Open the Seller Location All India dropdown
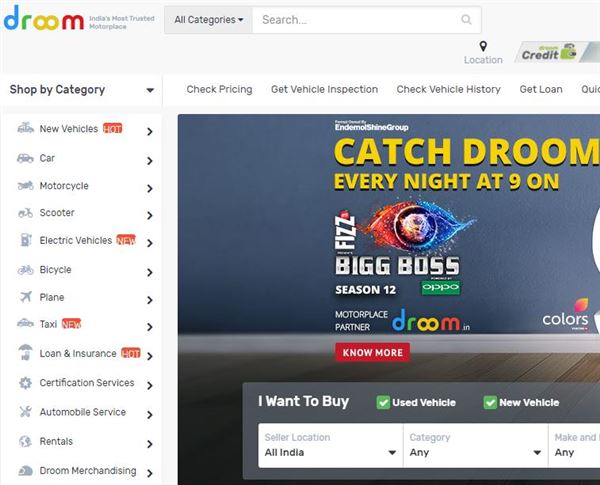Image resolution: width=600 pixels, height=485 pixels. click(x=331, y=445)
